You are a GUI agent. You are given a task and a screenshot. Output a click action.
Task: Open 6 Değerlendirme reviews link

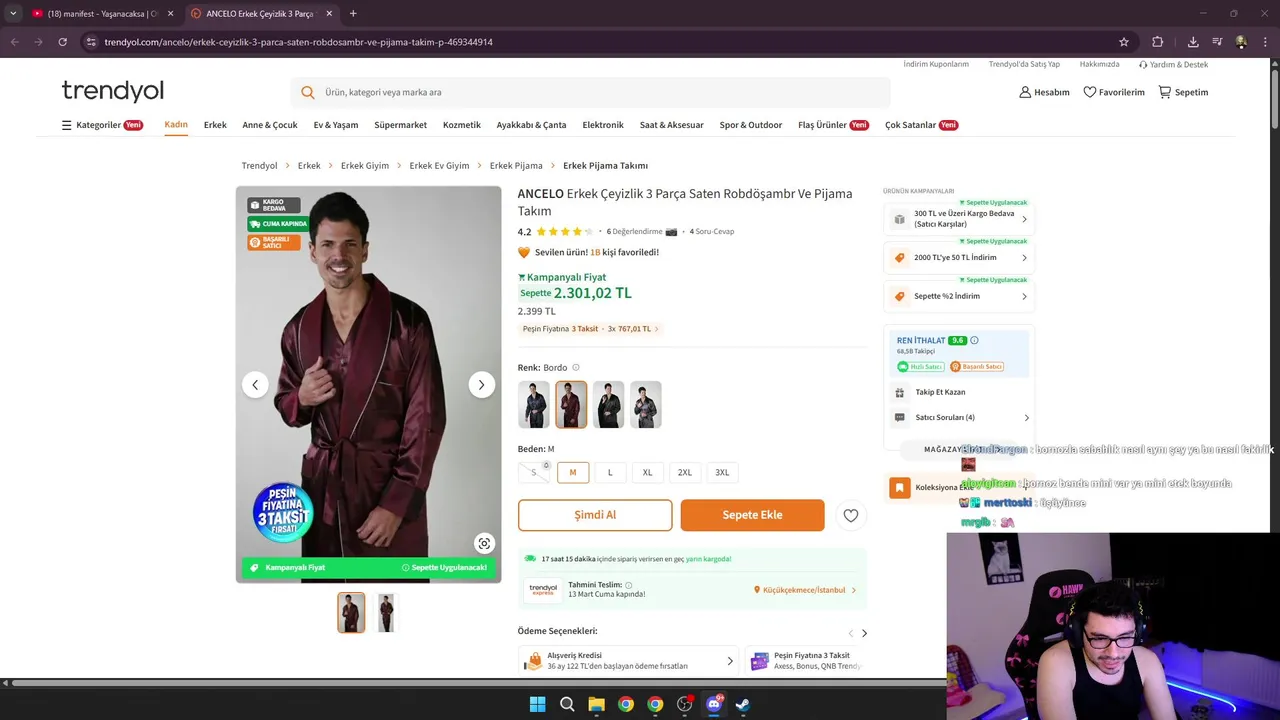click(x=635, y=231)
